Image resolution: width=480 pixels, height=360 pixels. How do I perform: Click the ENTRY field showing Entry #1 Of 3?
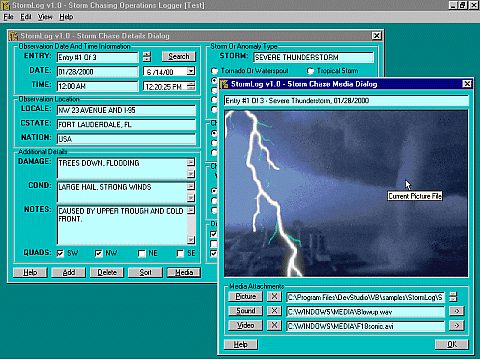point(97,57)
